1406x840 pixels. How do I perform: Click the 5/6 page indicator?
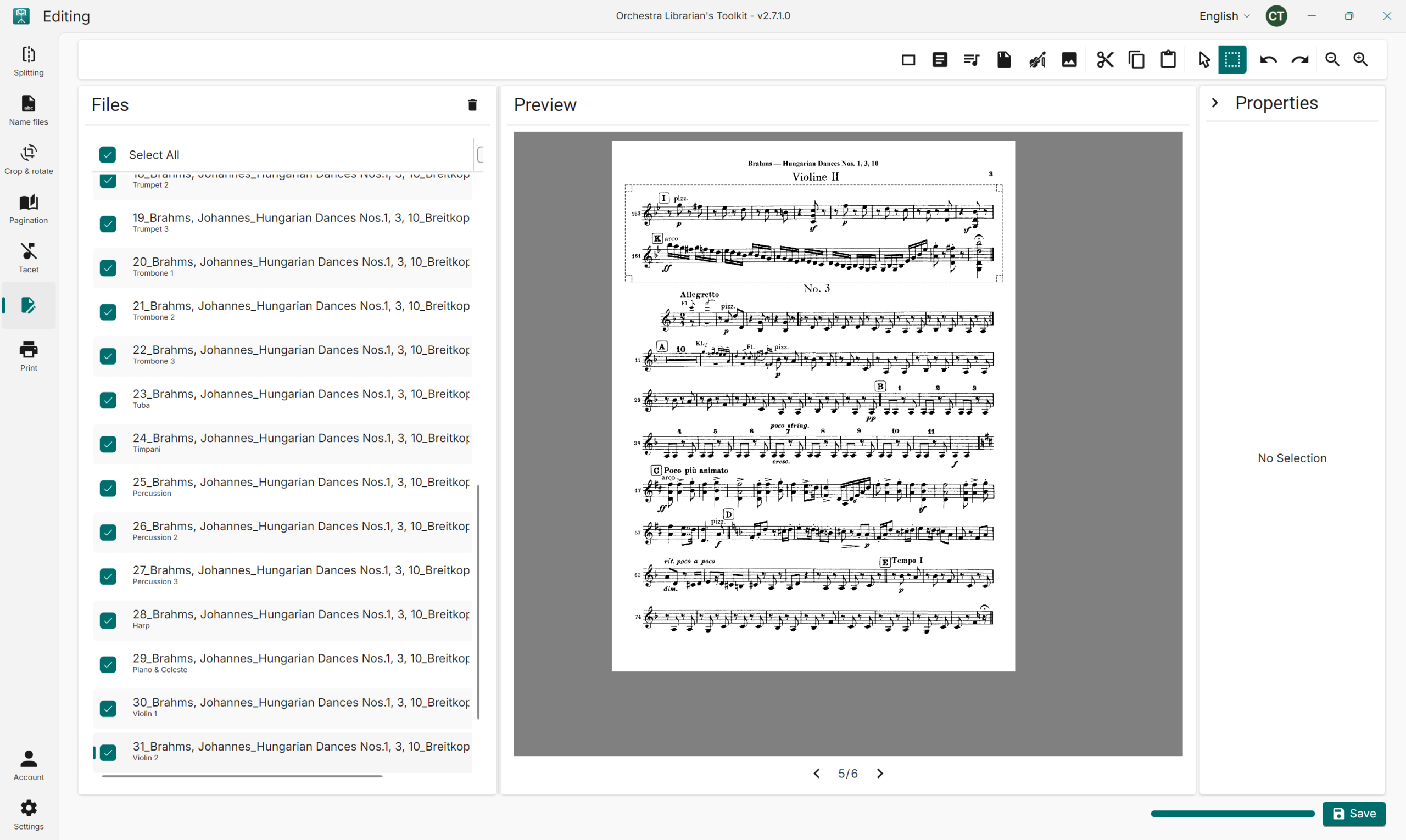[847, 774]
